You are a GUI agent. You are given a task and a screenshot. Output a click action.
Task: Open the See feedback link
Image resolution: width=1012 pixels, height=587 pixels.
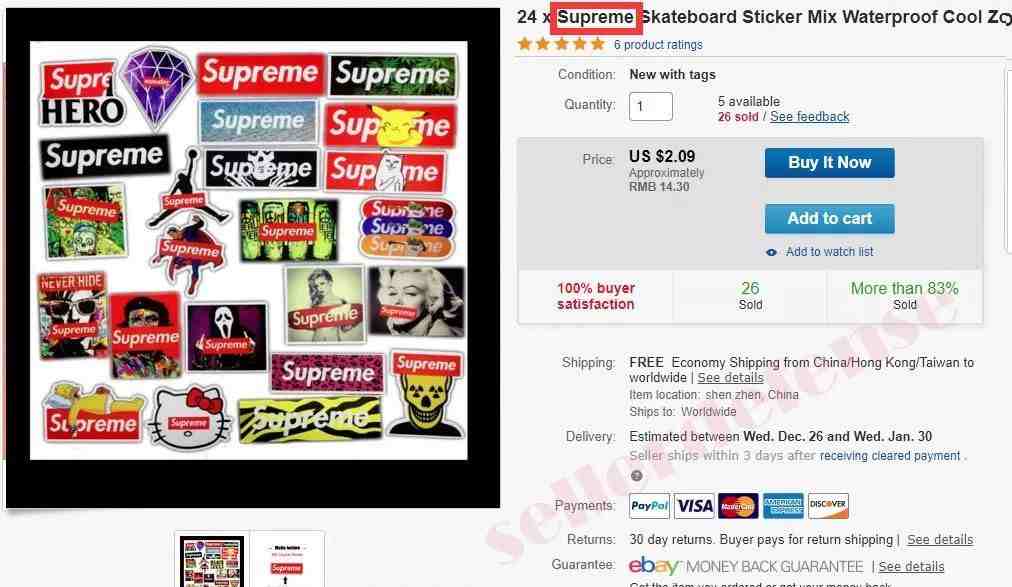click(x=809, y=117)
